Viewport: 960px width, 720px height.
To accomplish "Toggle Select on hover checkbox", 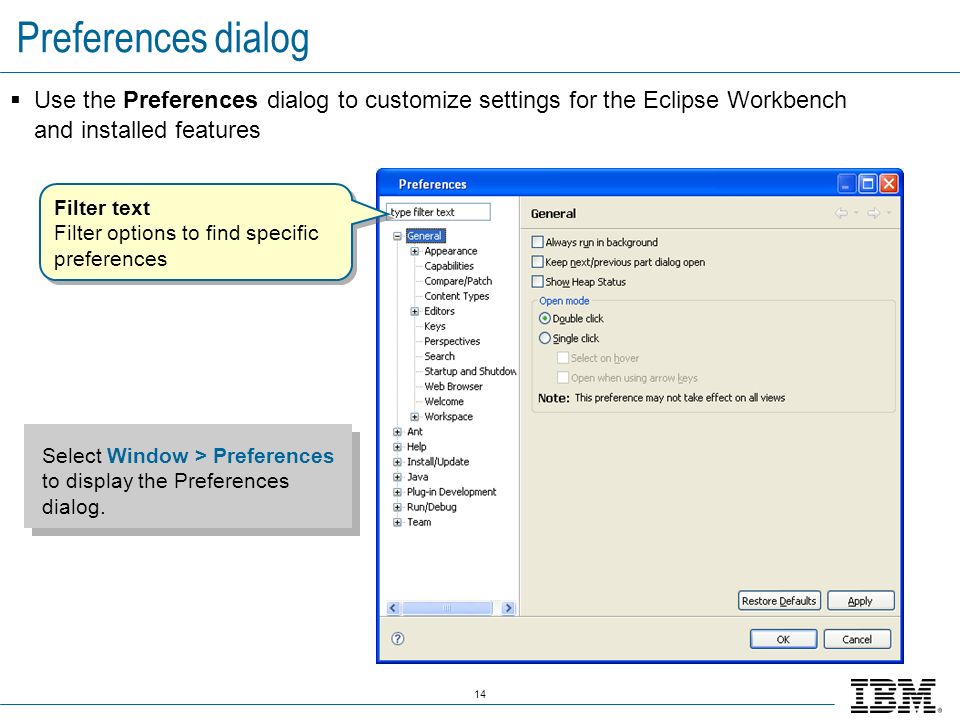I will [x=563, y=358].
